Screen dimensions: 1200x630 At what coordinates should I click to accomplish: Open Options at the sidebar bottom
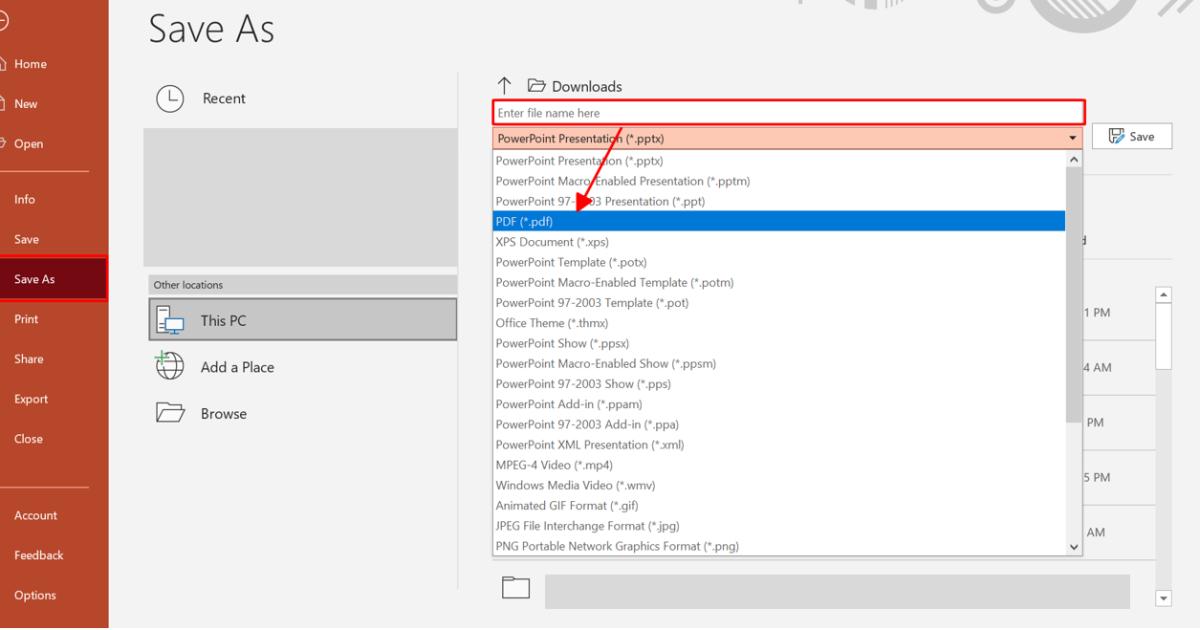click(35, 595)
